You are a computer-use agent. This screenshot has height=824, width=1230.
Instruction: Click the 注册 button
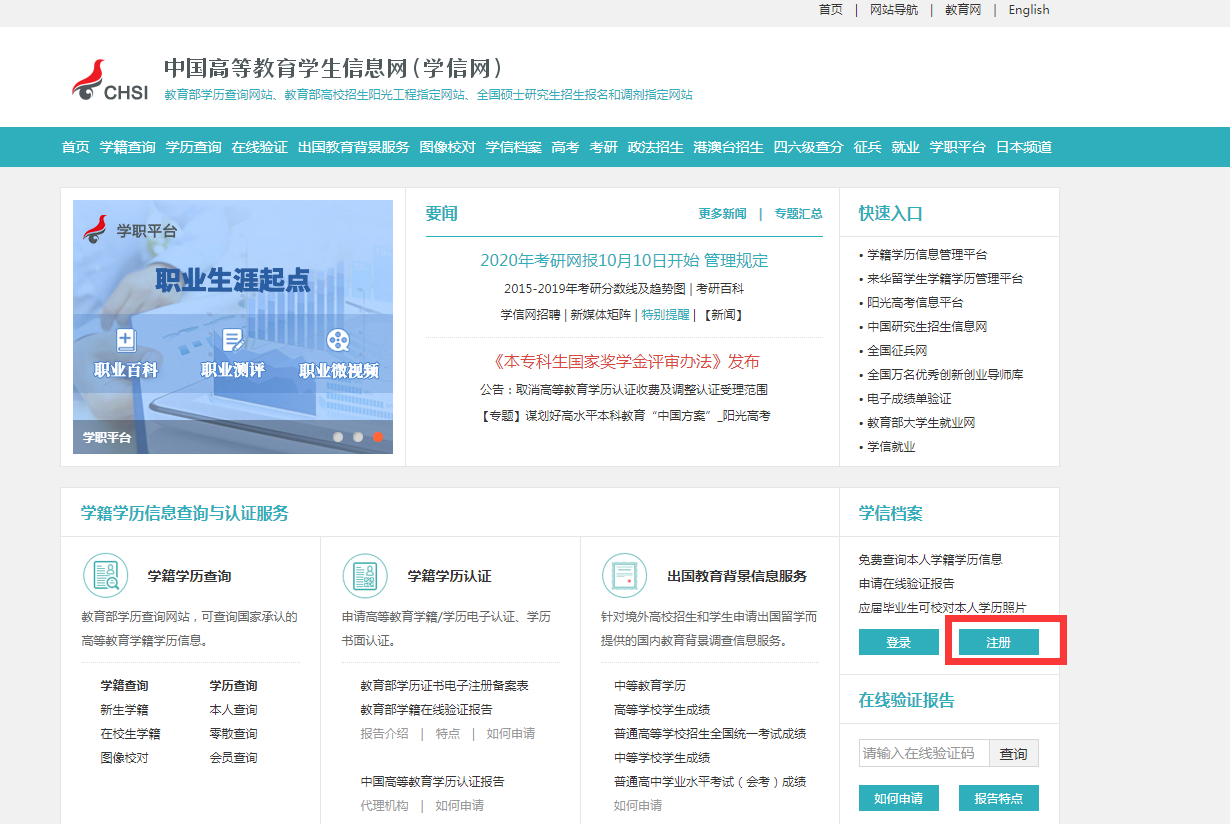[999, 642]
